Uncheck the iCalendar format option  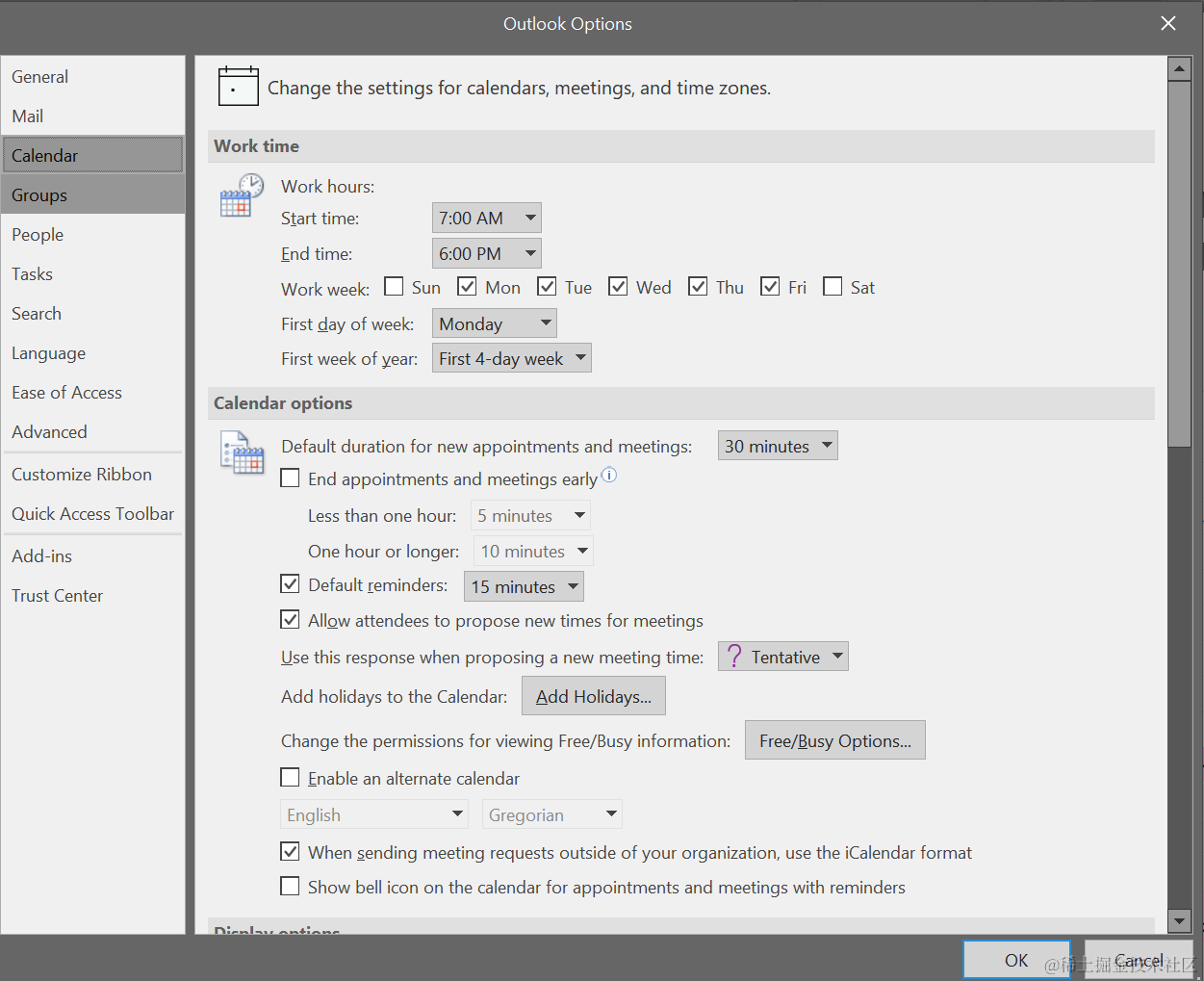290,851
